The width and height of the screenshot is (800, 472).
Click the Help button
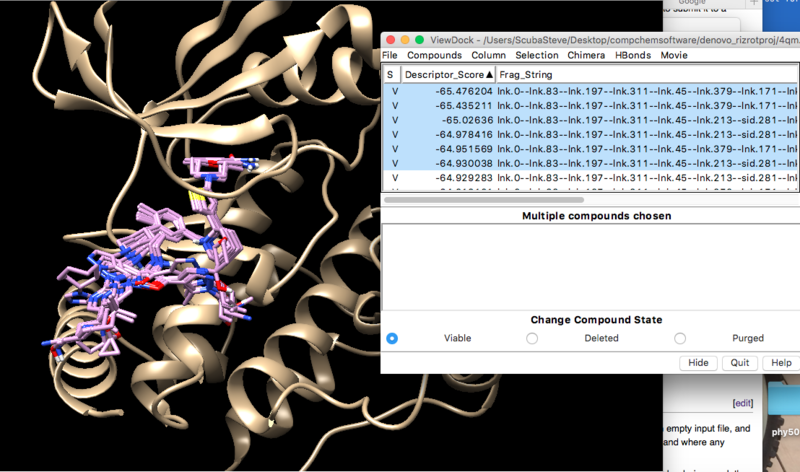click(781, 363)
